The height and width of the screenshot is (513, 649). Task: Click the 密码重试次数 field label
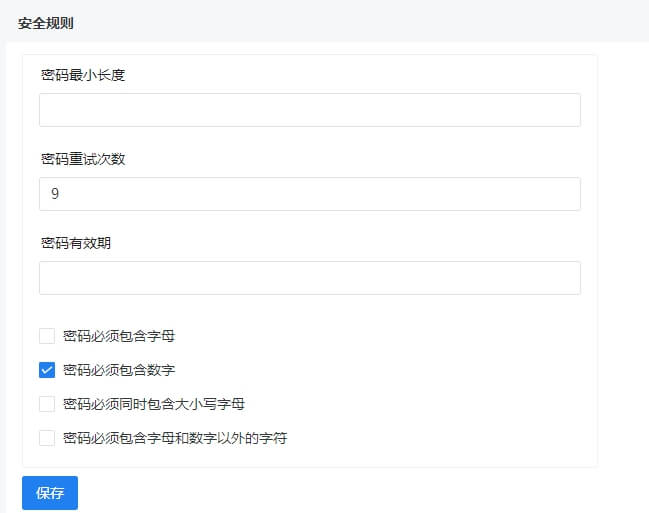(x=83, y=159)
